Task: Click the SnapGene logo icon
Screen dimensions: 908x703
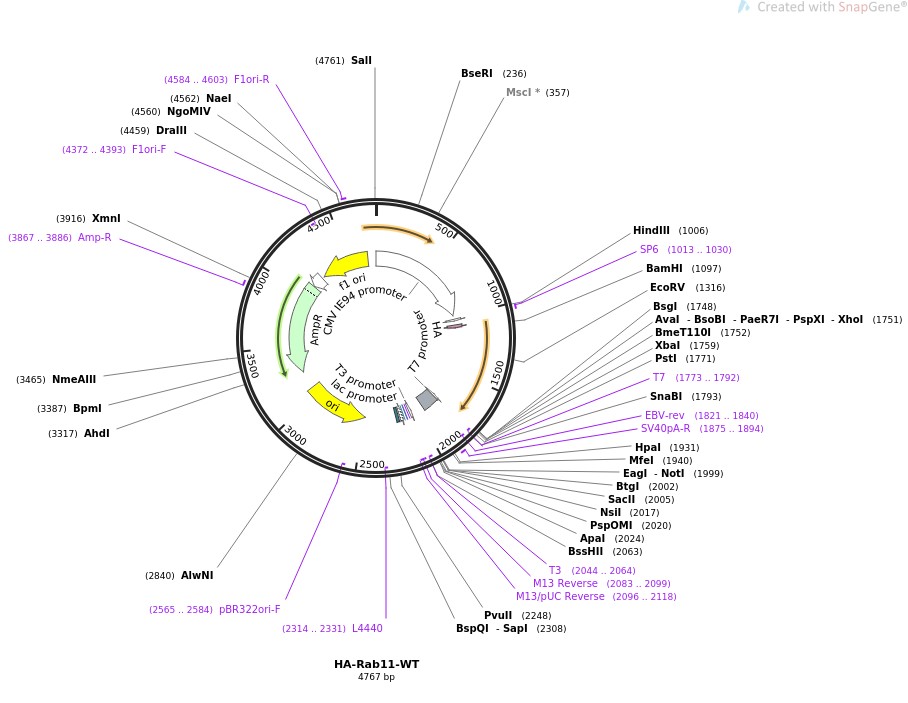Action: [743, 7]
